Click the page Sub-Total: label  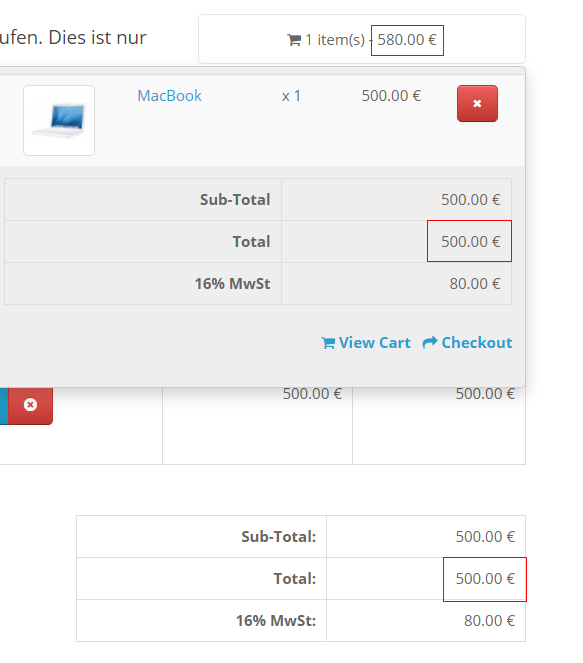click(x=279, y=537)
